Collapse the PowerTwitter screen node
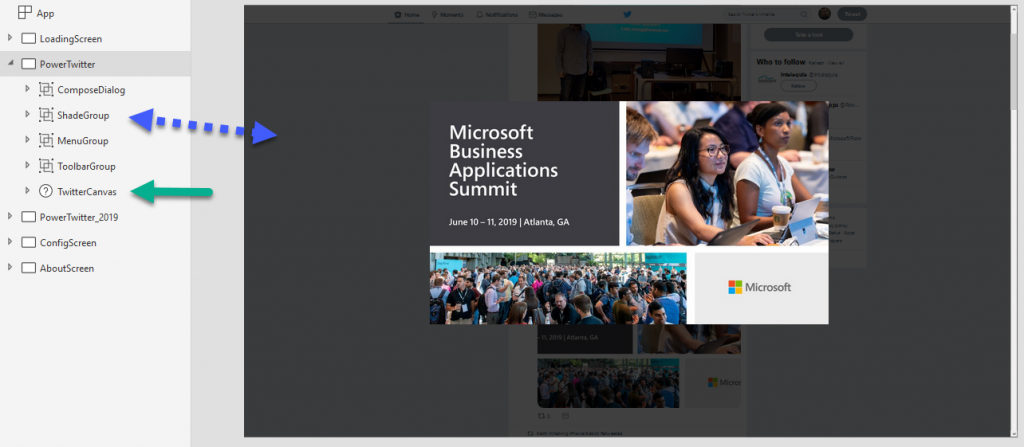Viewport: 1024px width, 447px height. point(10,64)
